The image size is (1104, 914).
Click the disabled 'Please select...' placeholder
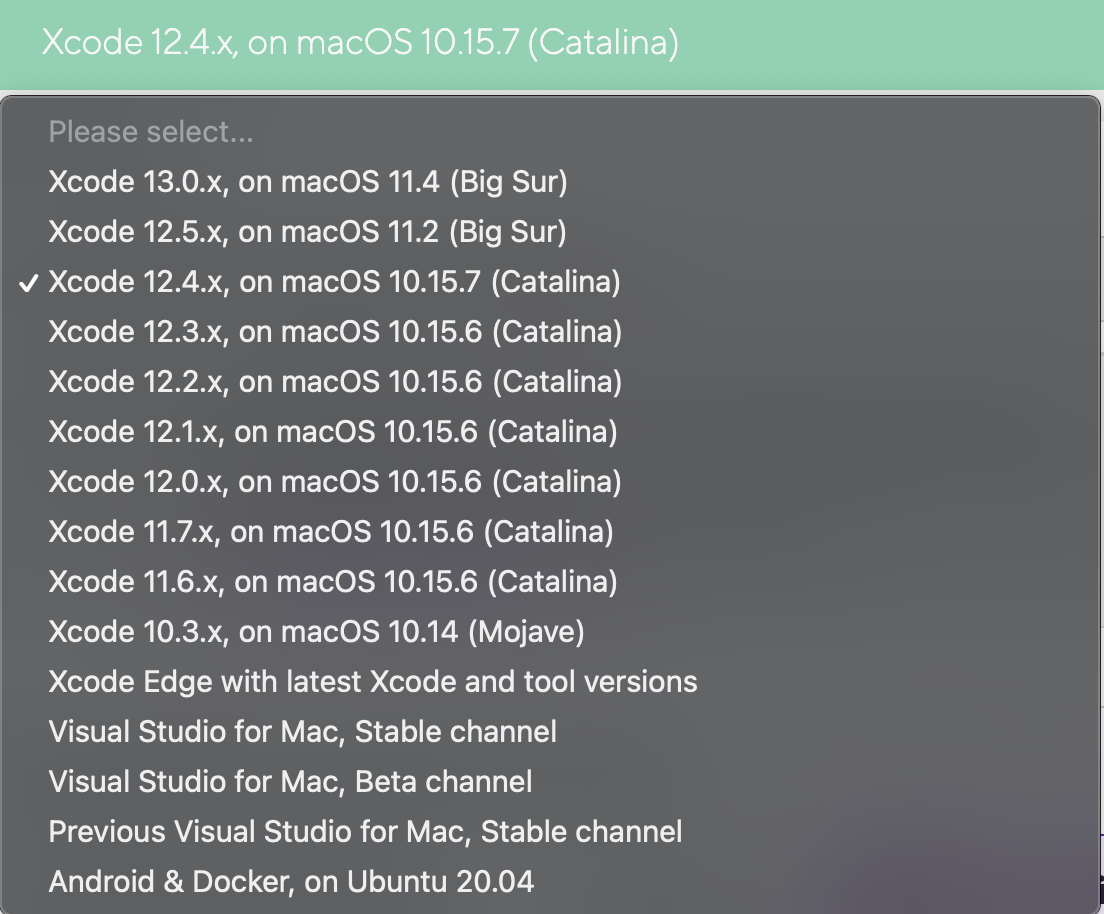(151, 132)
